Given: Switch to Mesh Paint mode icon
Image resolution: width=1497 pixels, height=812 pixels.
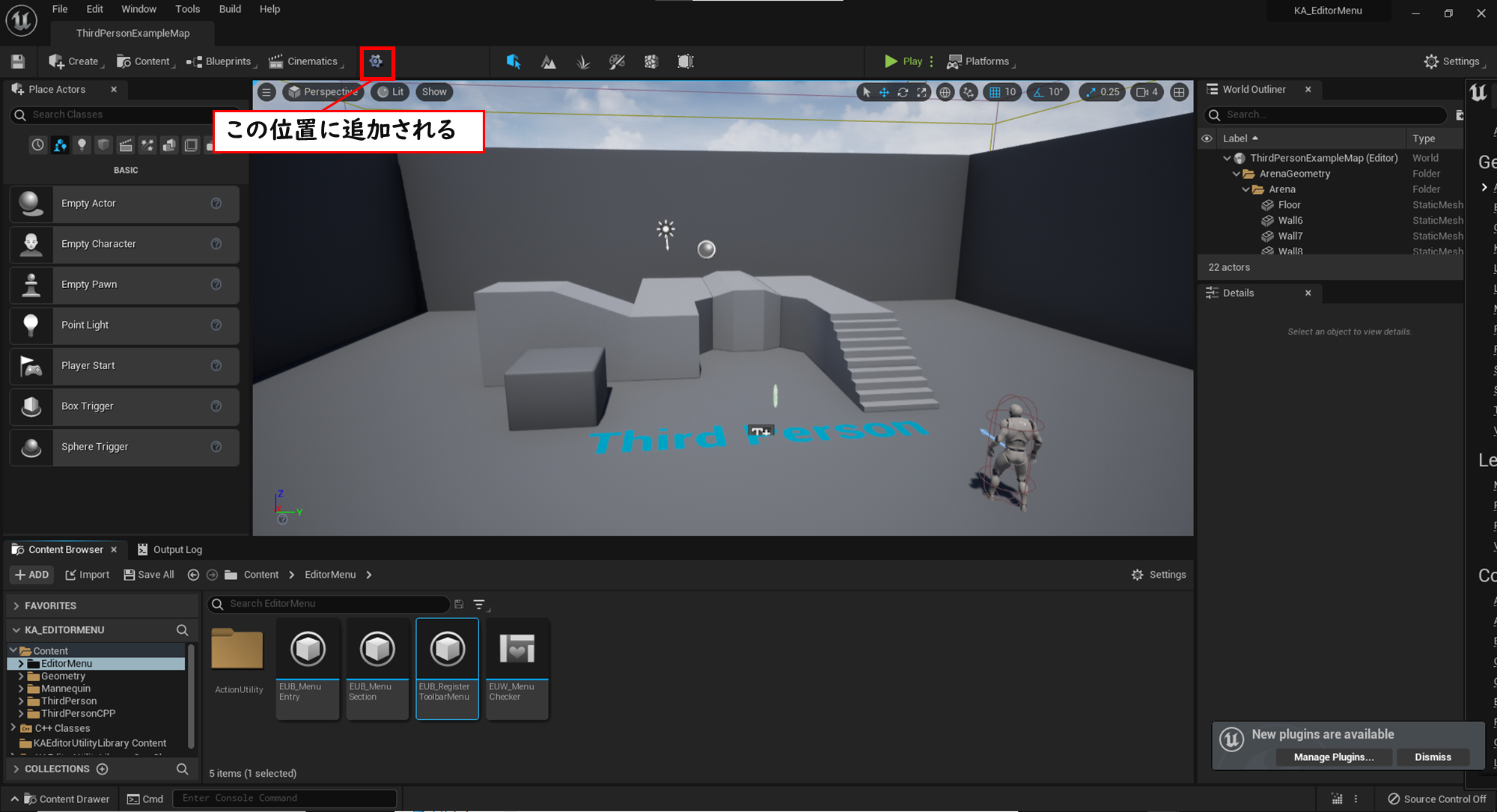Looking at the screenshot, I should [x=617, y=61].
